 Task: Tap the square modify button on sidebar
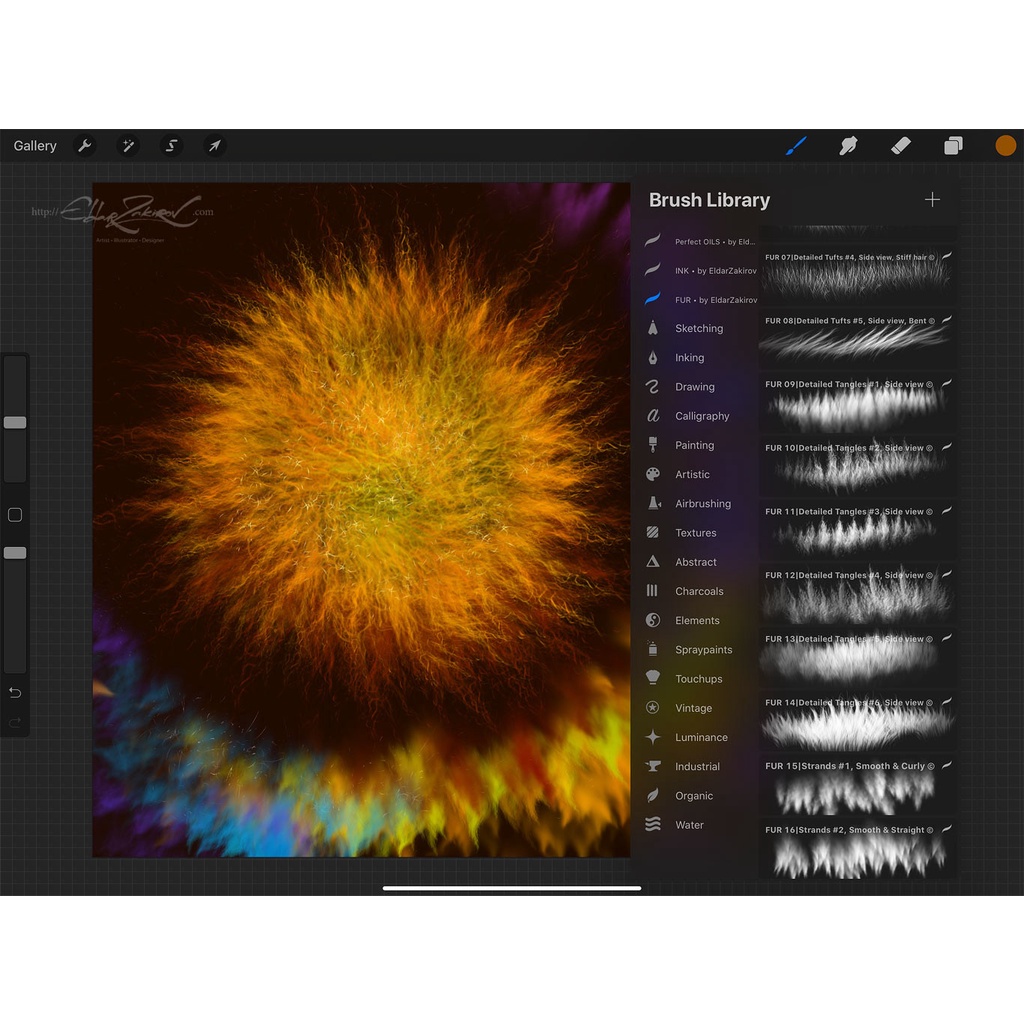[x=15, y=515]
